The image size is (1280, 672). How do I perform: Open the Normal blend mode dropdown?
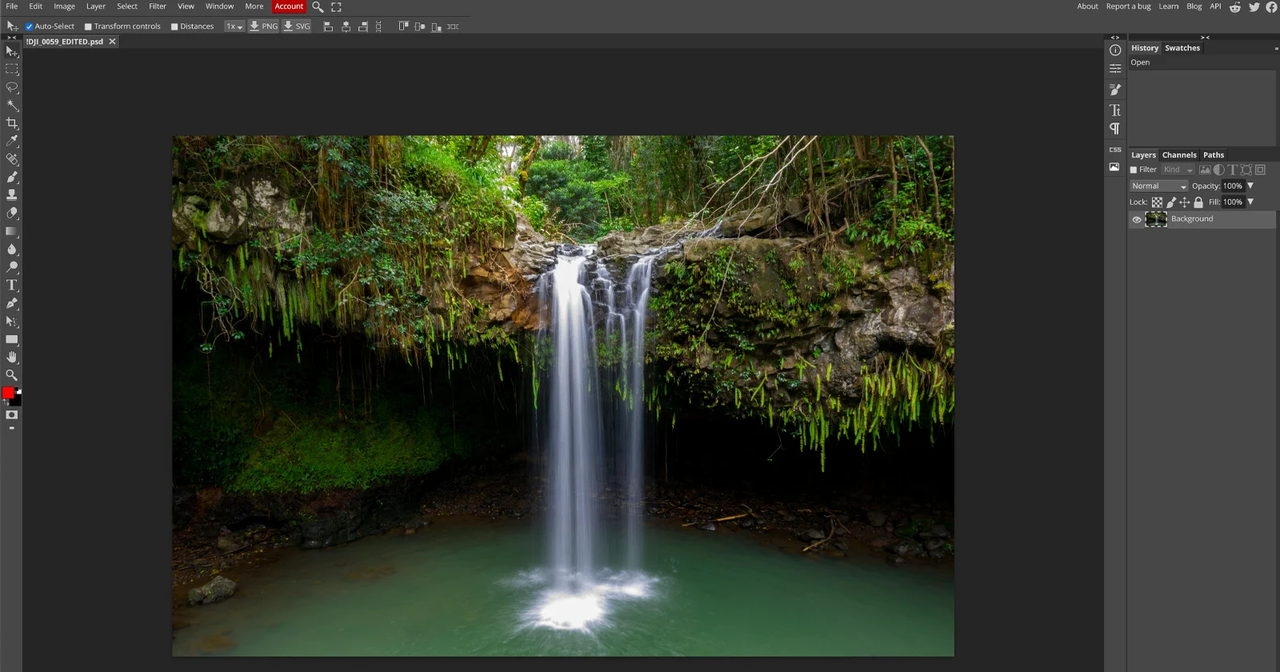pyautogui.click(x=1158, y=186)
